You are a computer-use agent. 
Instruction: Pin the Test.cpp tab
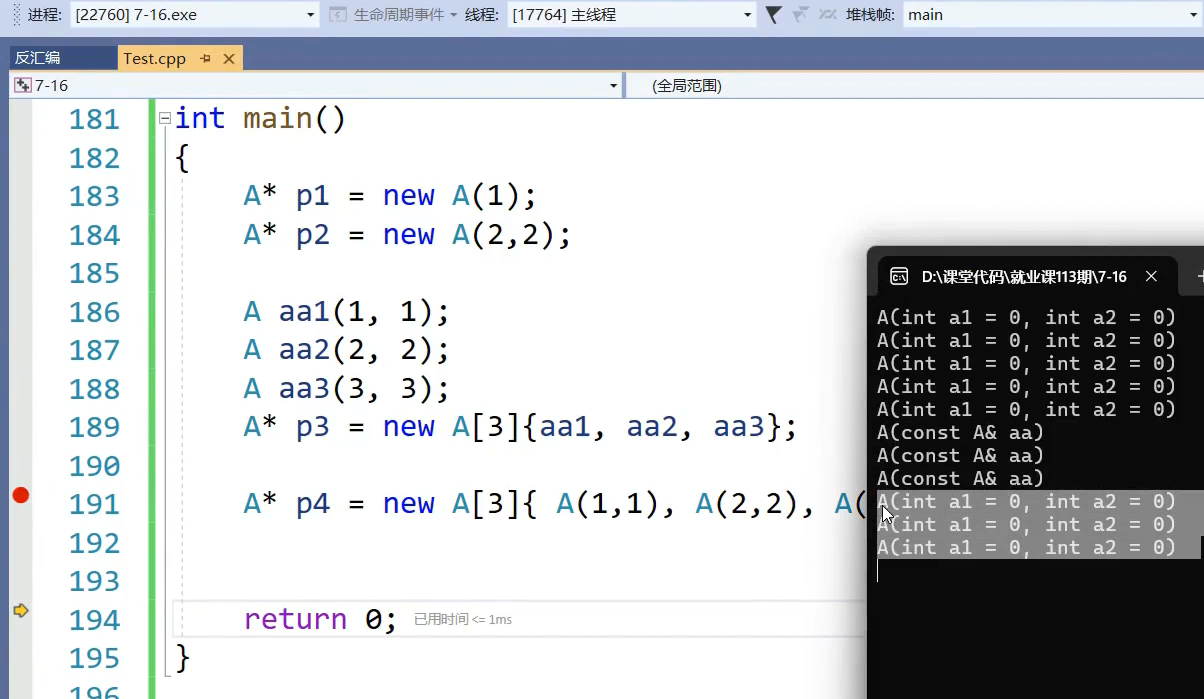click(206, 59)
